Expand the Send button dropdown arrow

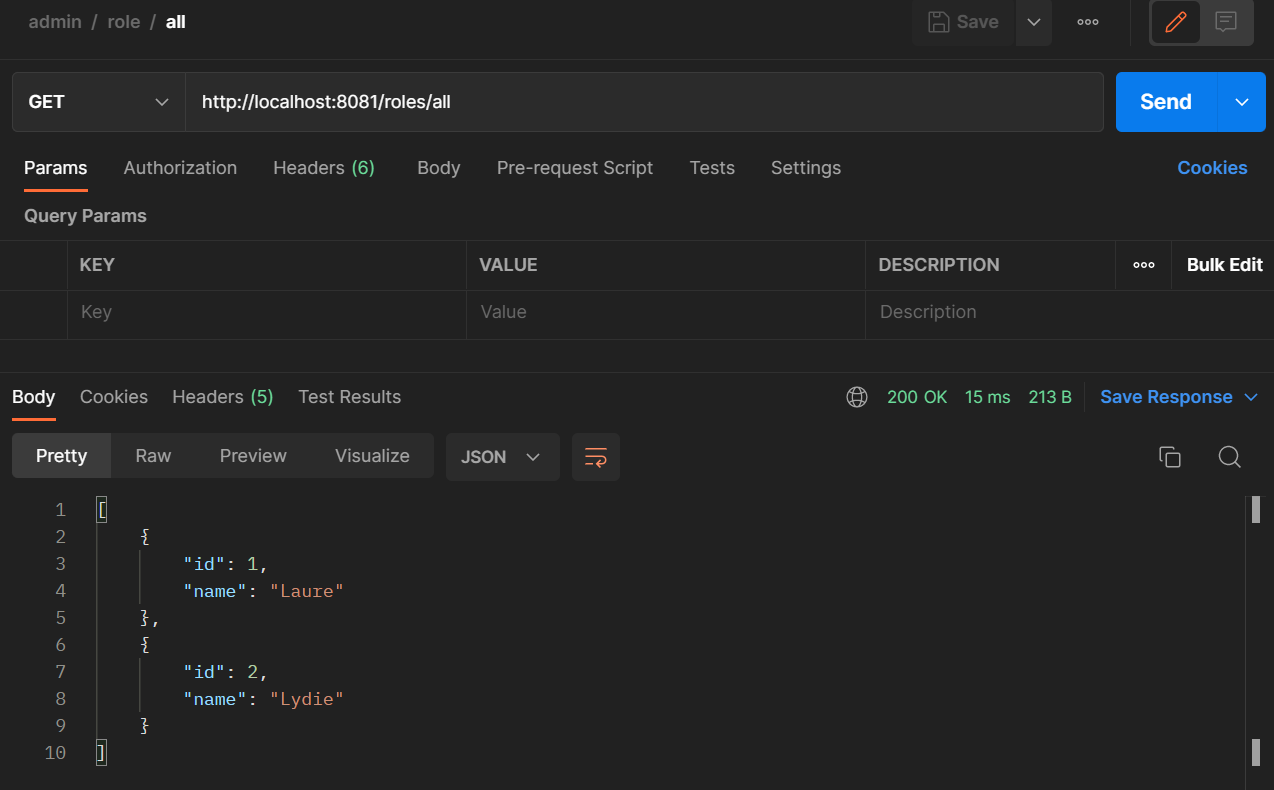[1241, 101]
